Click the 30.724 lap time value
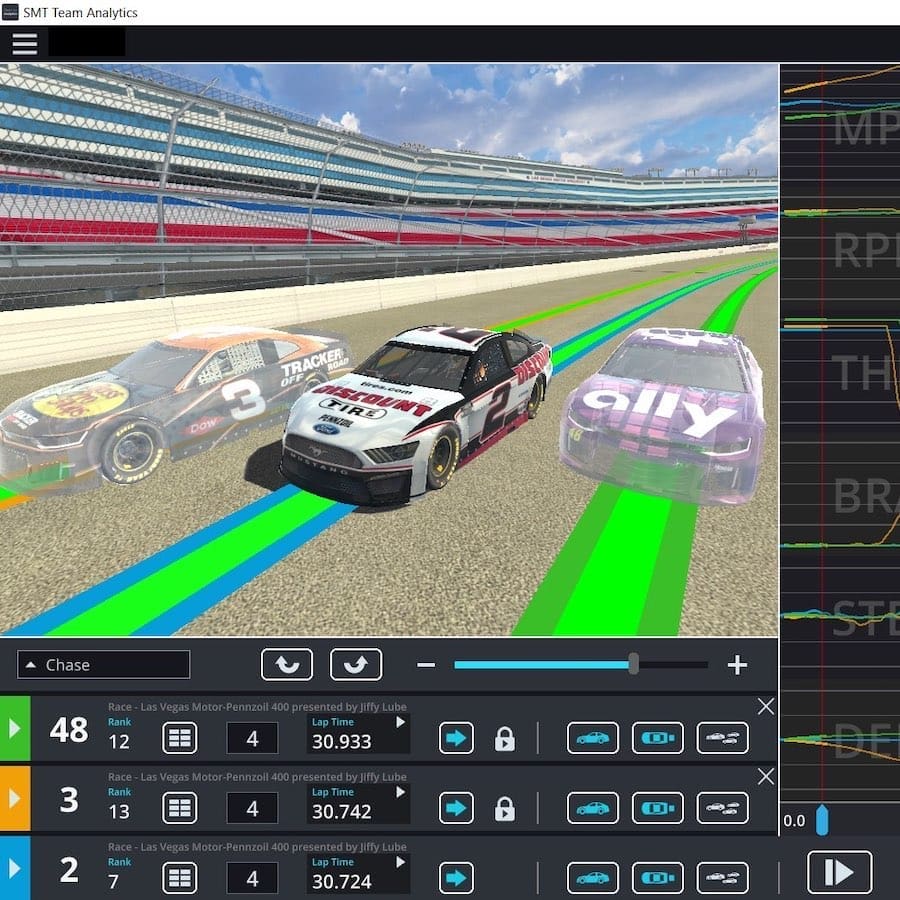 point(342,882)
